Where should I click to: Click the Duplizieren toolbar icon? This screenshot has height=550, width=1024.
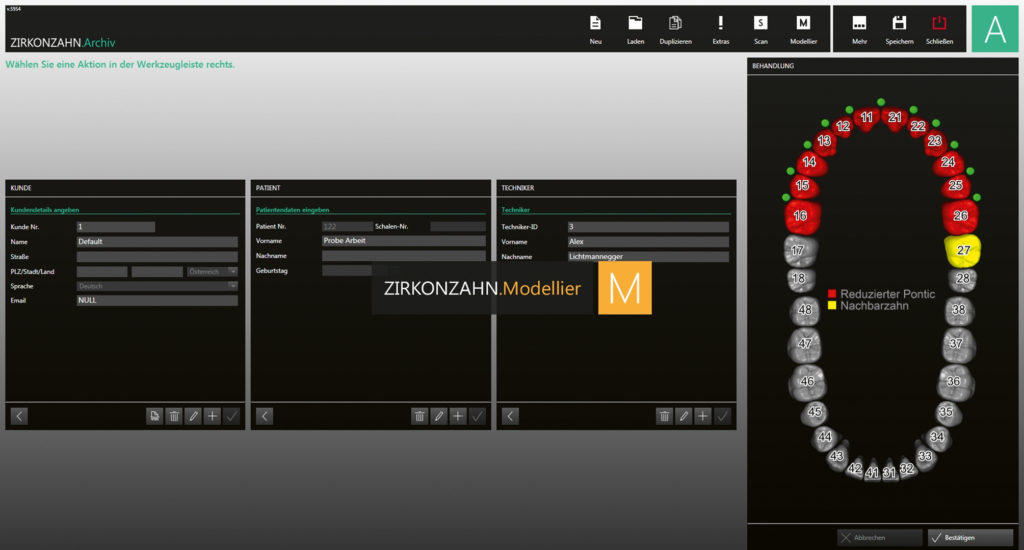pyautogui.click(x=675, y=23)
